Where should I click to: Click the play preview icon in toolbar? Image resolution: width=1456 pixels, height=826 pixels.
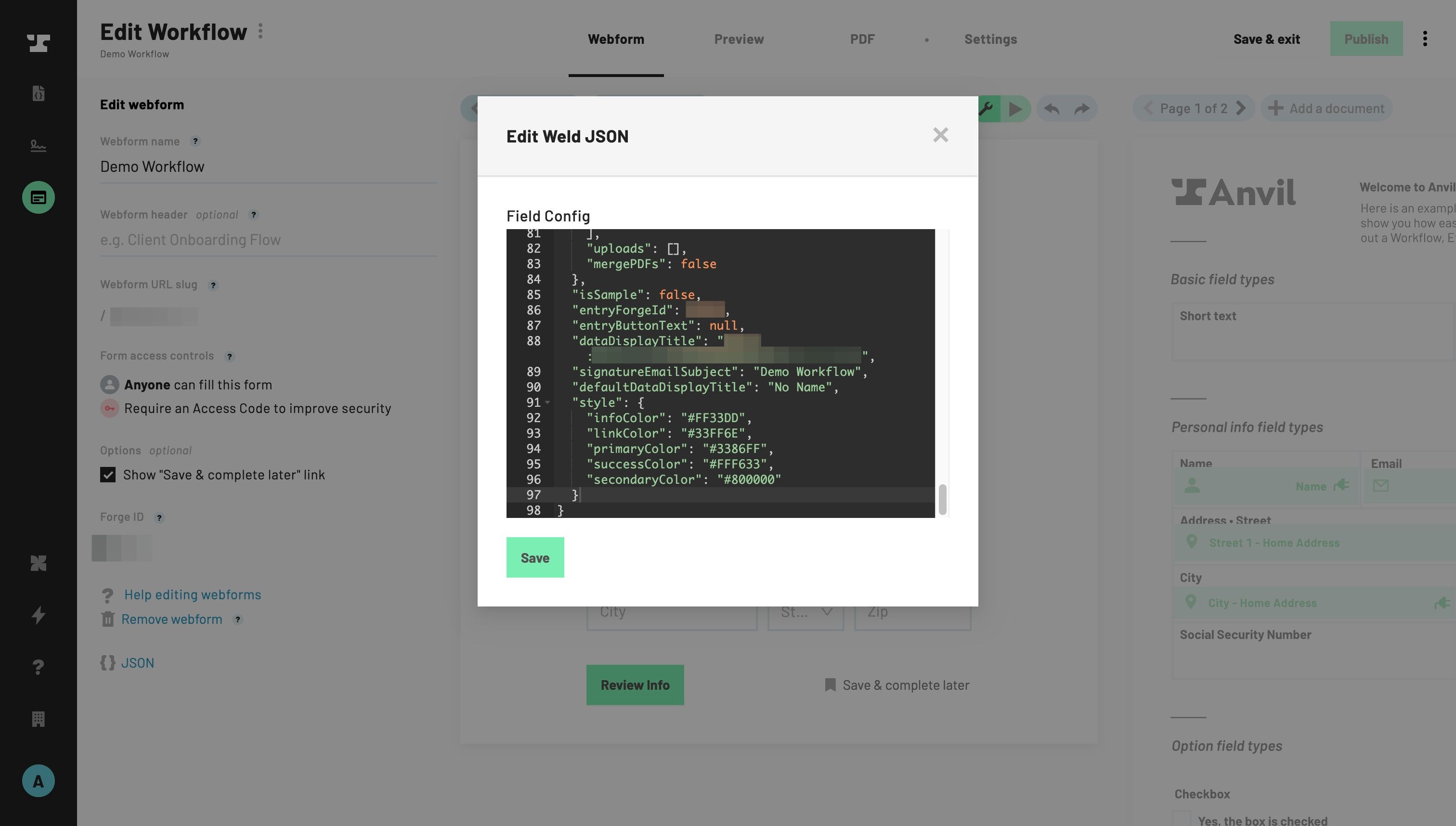click(x=1015, y=108)
